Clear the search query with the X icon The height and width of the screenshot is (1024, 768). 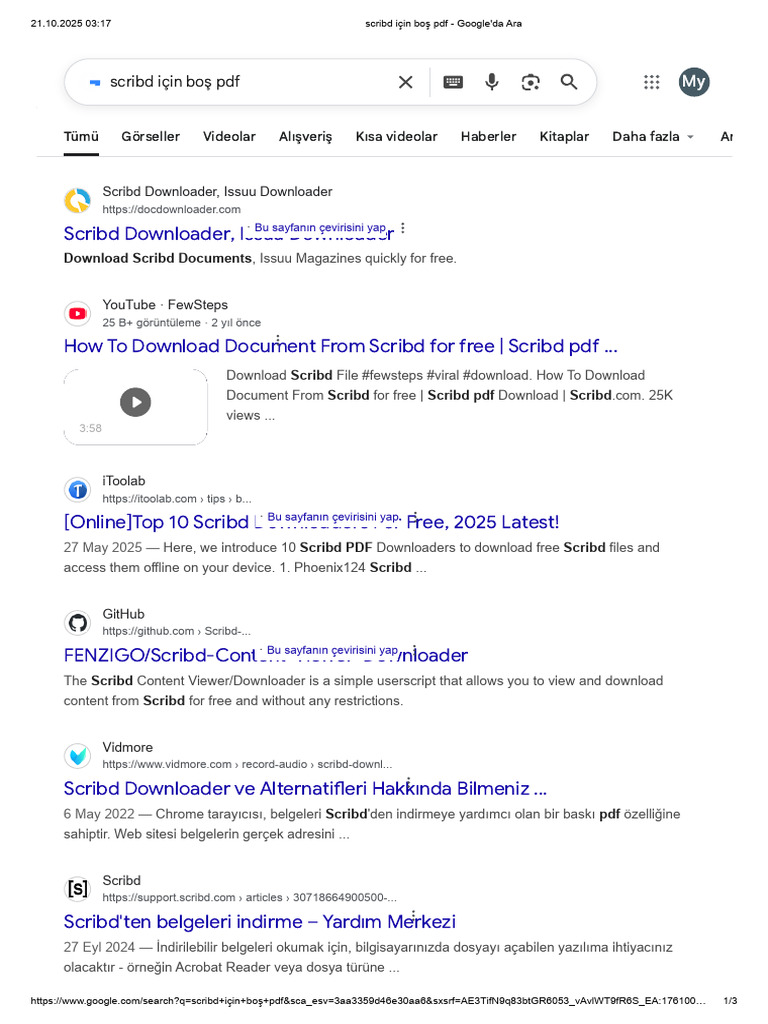(406, 82)
